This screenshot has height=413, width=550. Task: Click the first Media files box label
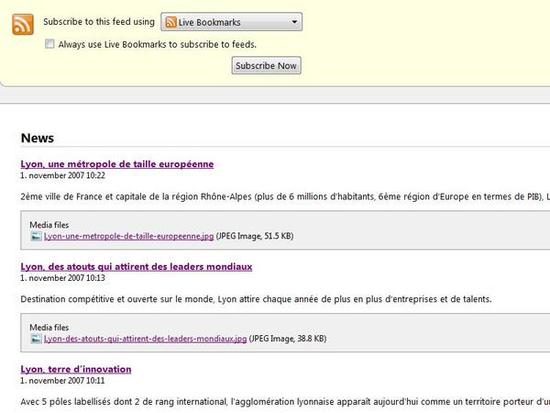49,225
